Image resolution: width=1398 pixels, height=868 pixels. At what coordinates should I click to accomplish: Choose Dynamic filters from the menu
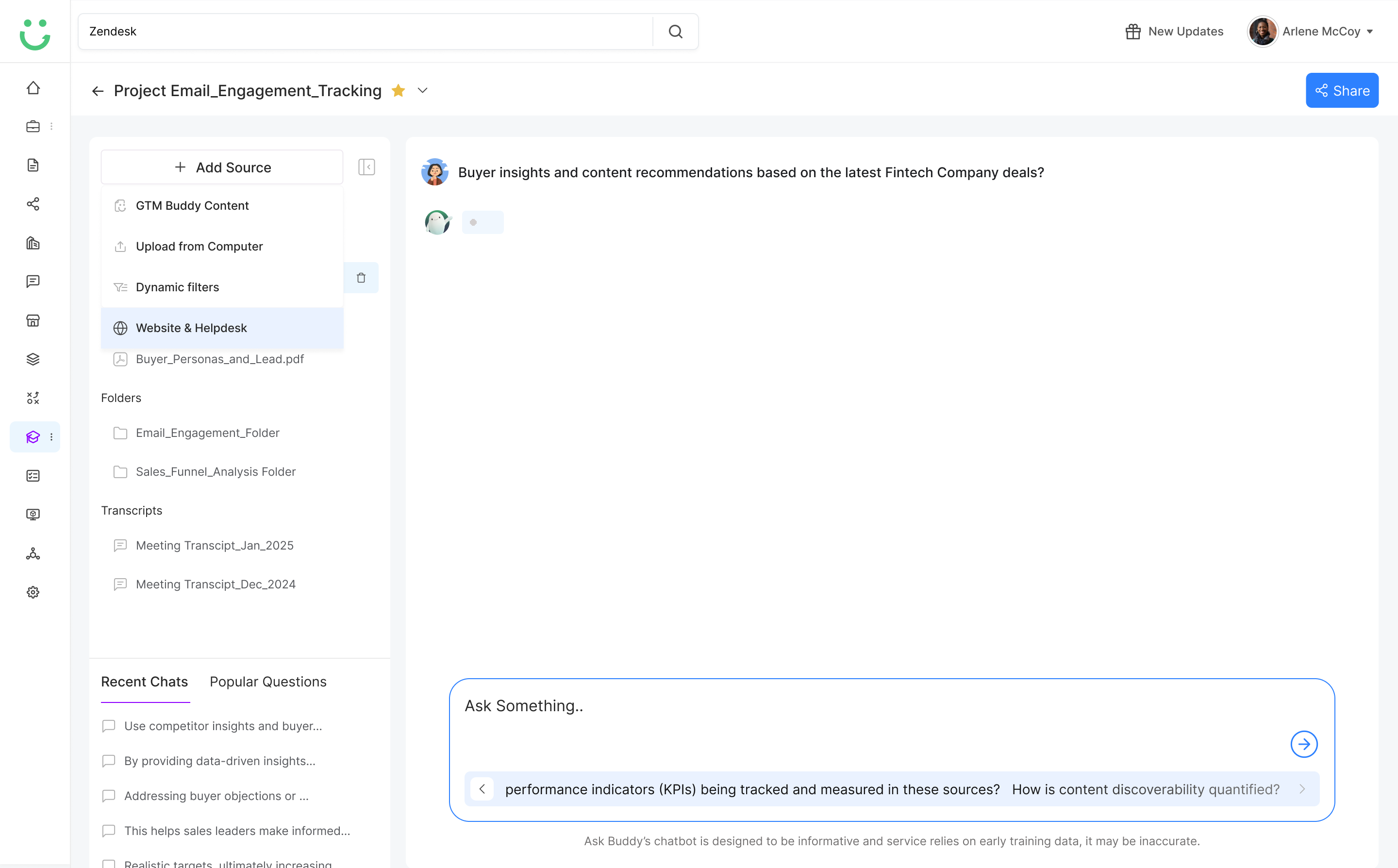pos(222,287)
